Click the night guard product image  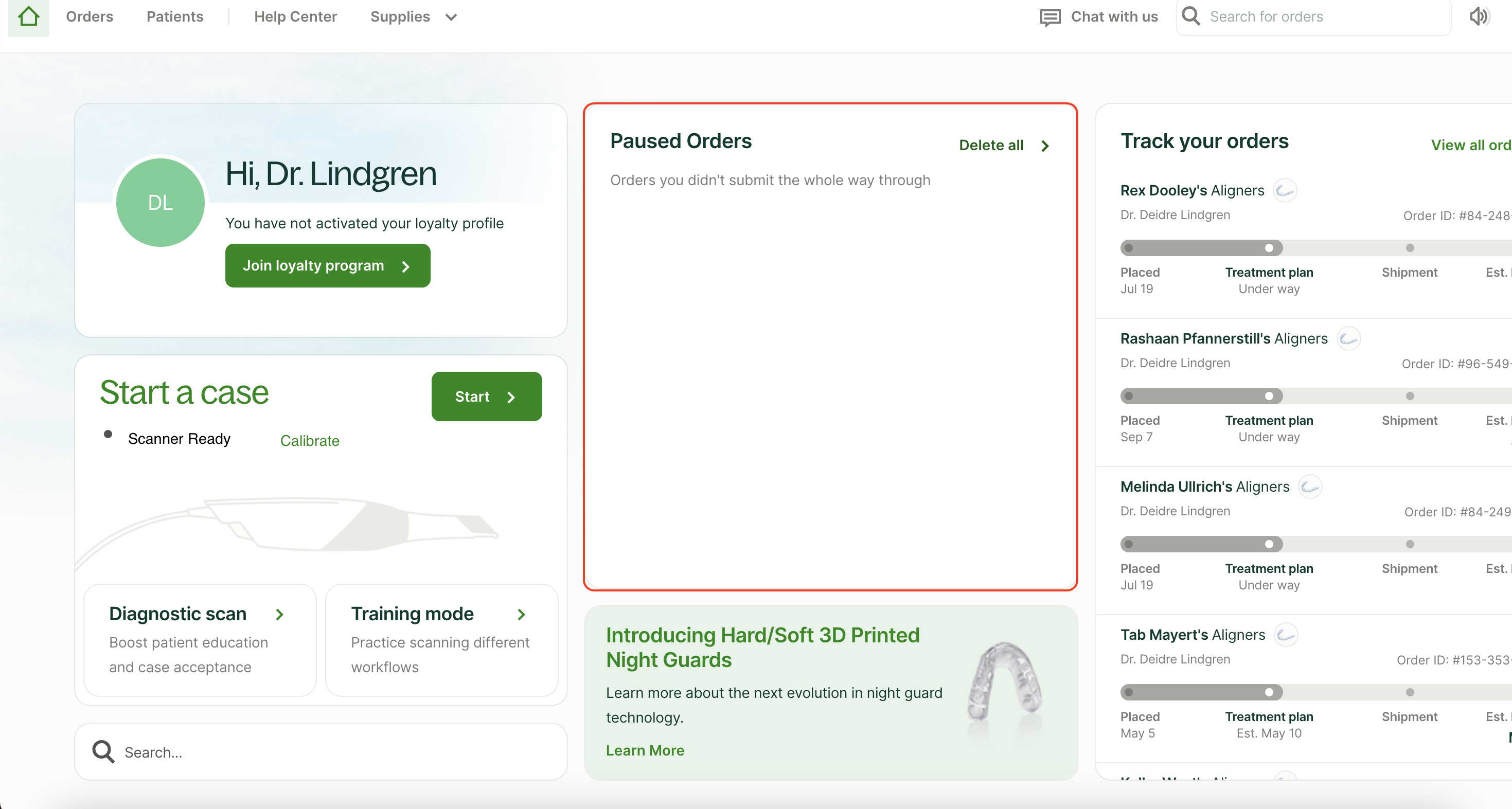tap(1004, 684)
